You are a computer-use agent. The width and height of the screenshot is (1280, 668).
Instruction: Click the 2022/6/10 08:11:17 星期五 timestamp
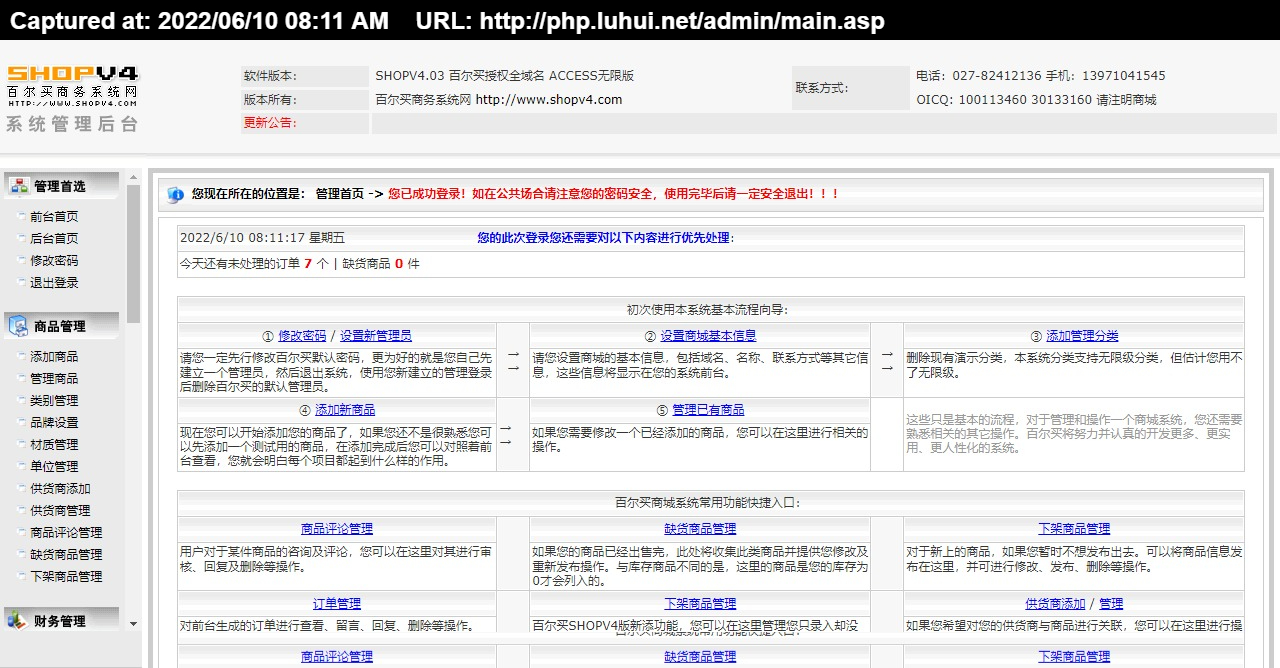(x=262, y=238)
